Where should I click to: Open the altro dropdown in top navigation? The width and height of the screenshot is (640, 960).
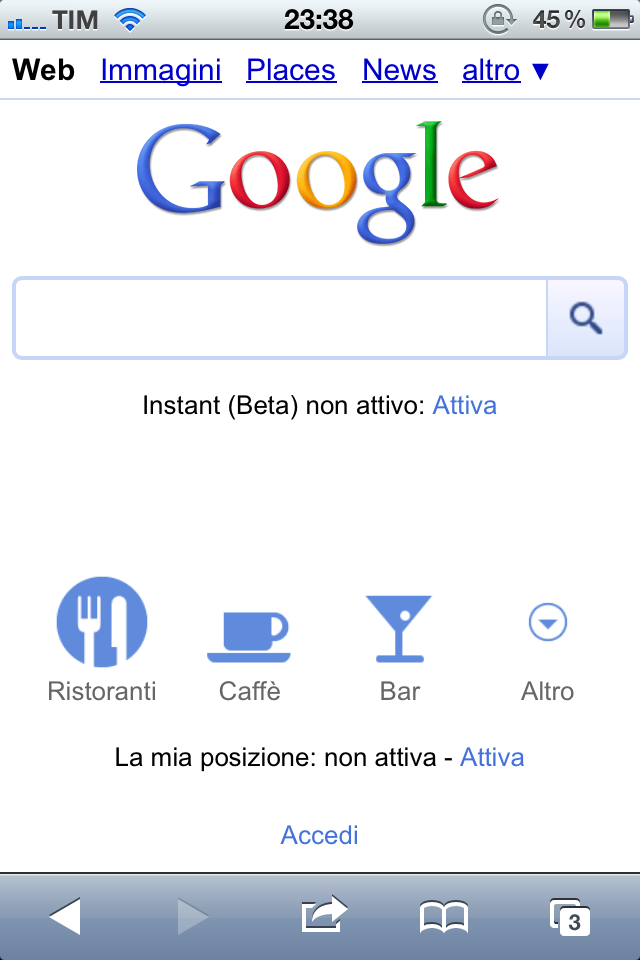tap(491, 70)
